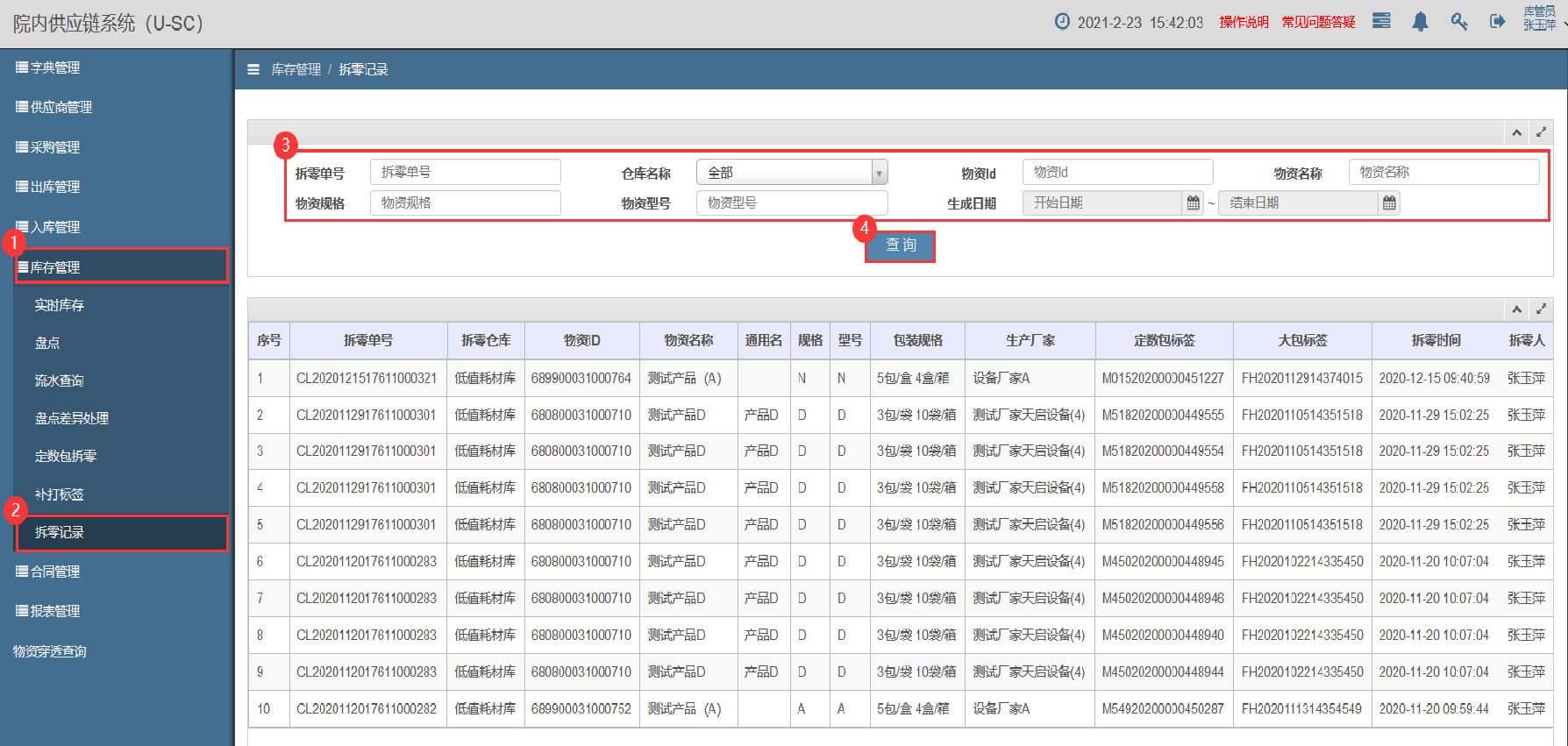Viewport: 1568px width, 746px height.
Task: Click the 拆零单号 input field
Action: (x=466, y=172)
